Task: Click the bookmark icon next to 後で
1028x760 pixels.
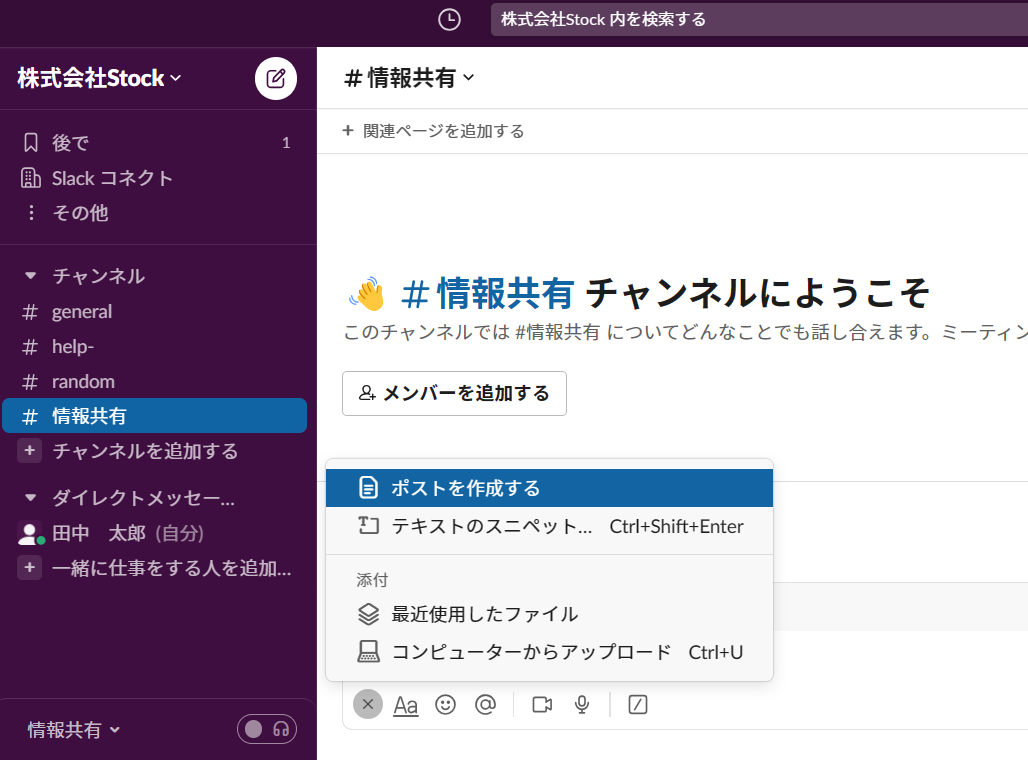Action: click(x=30, y=142)
